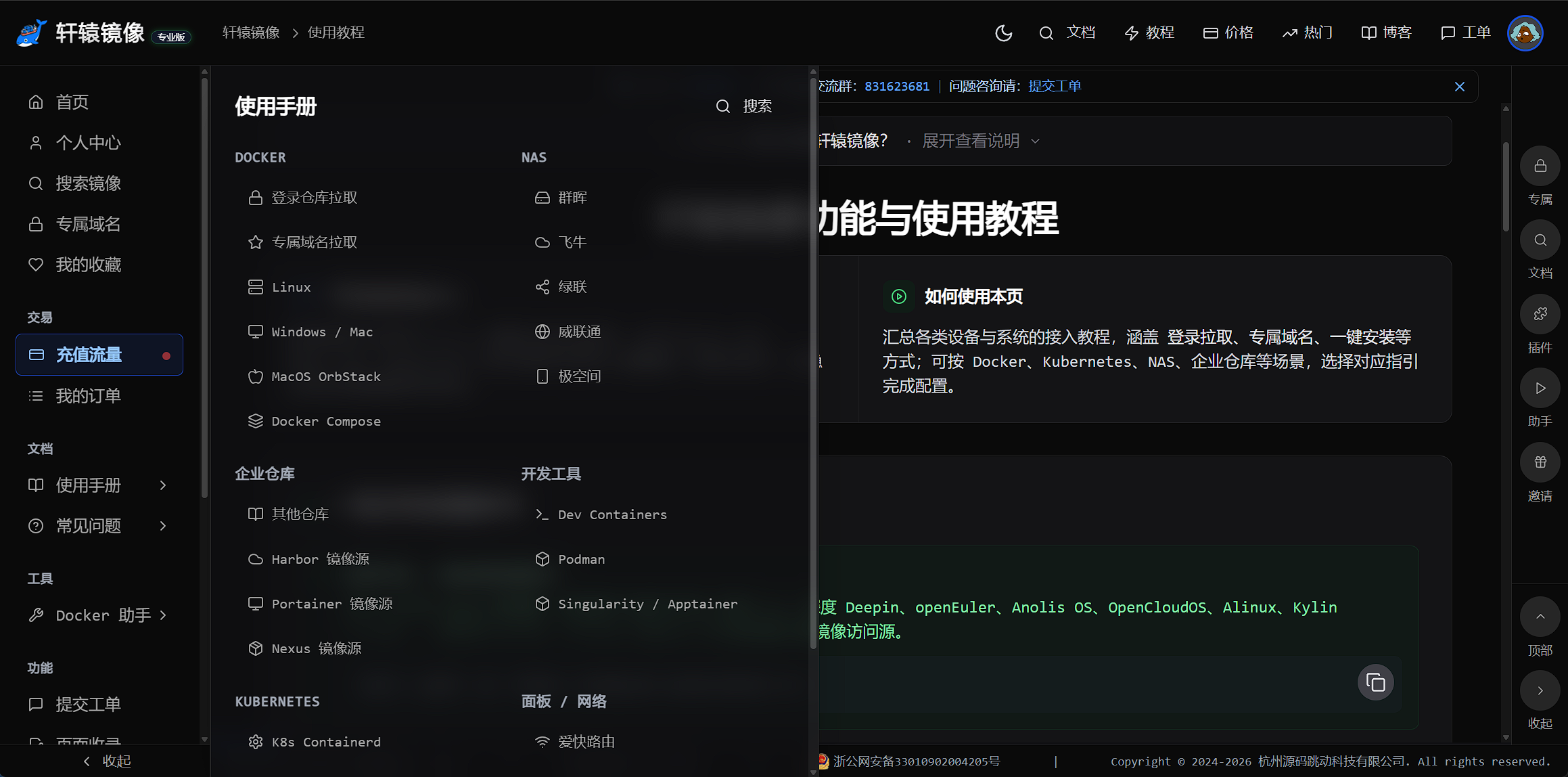1568x777 pixels.
Task: Open 专属域名 in sidebar
Action: (99, 224)
